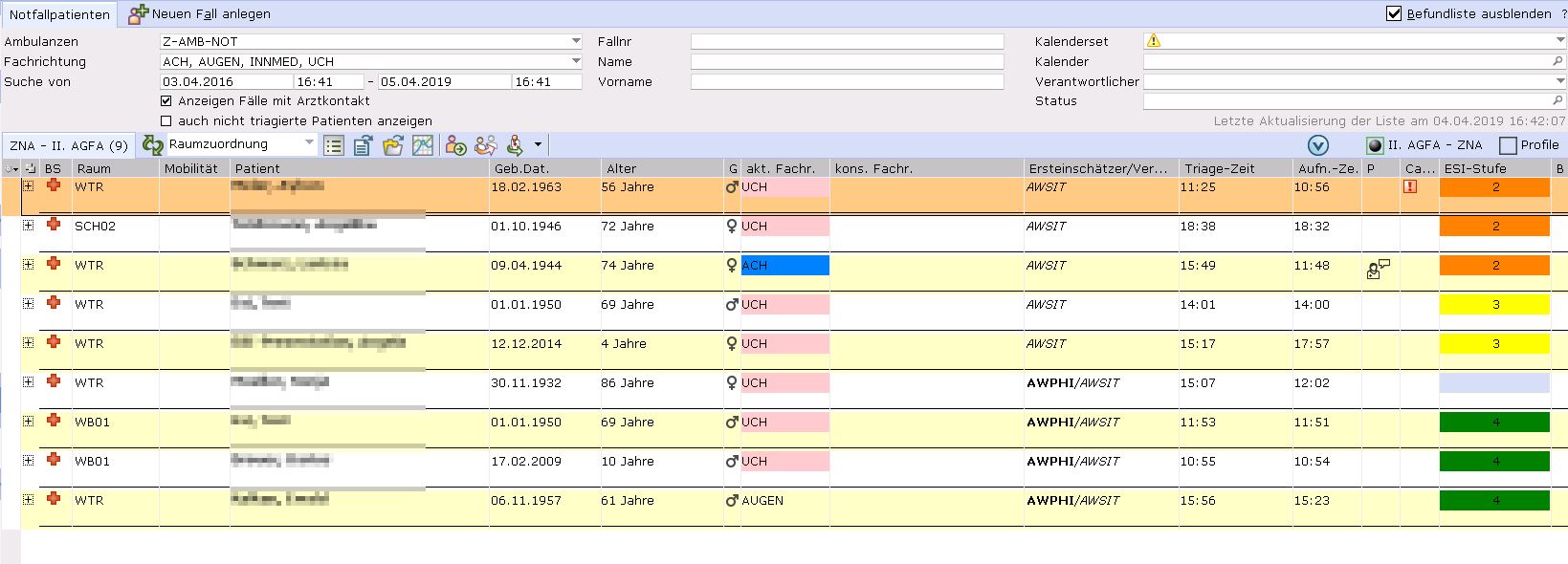1568x564 pixels.
Task: Click the male gender icon in AUGEN row
Action: pyautogui.click(x=732, y=500)
